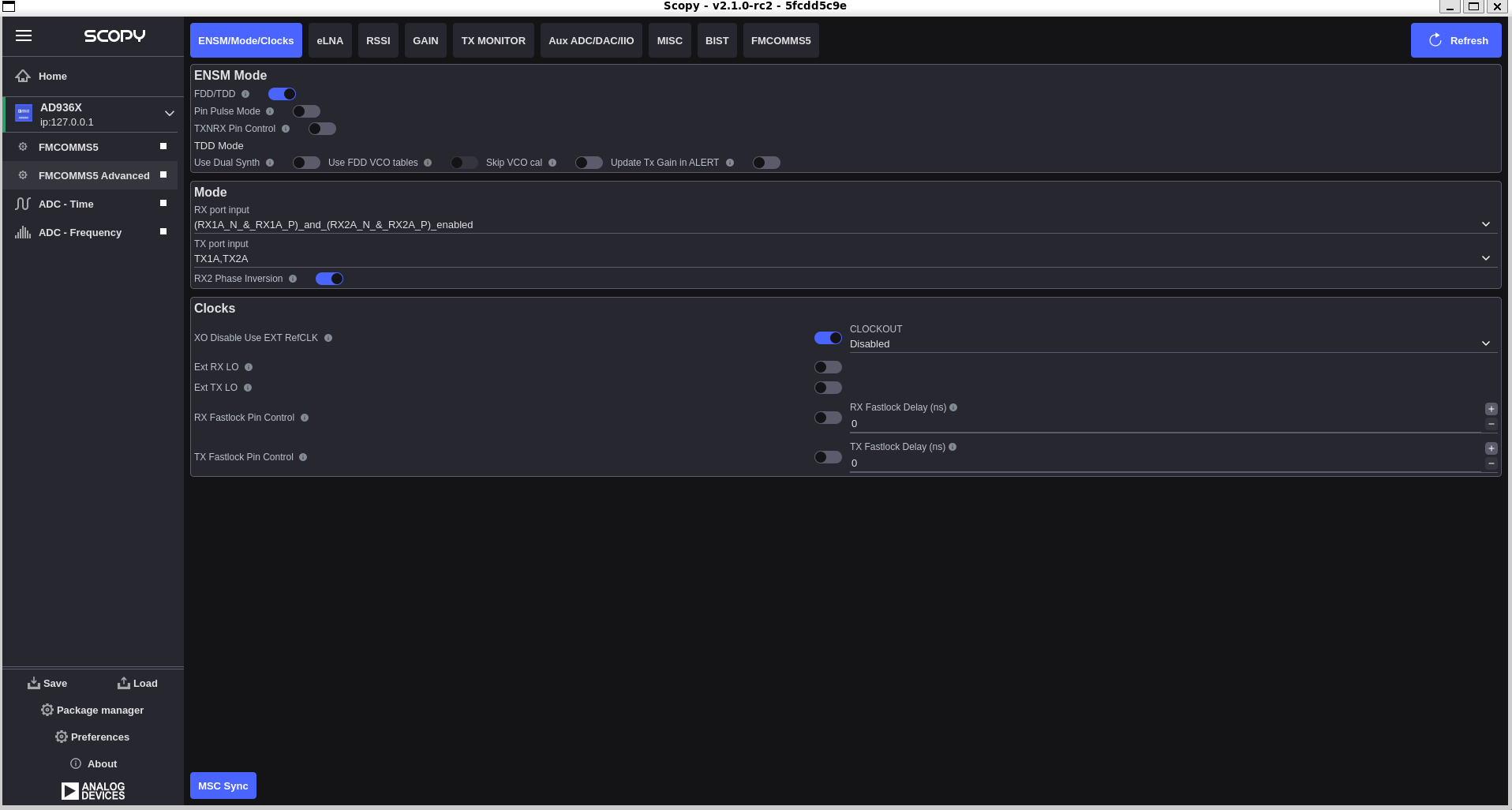Toggle Update Tx Gain in ALERT switch
Viewport: 1512px width, 810px height.
click(766, 163)
